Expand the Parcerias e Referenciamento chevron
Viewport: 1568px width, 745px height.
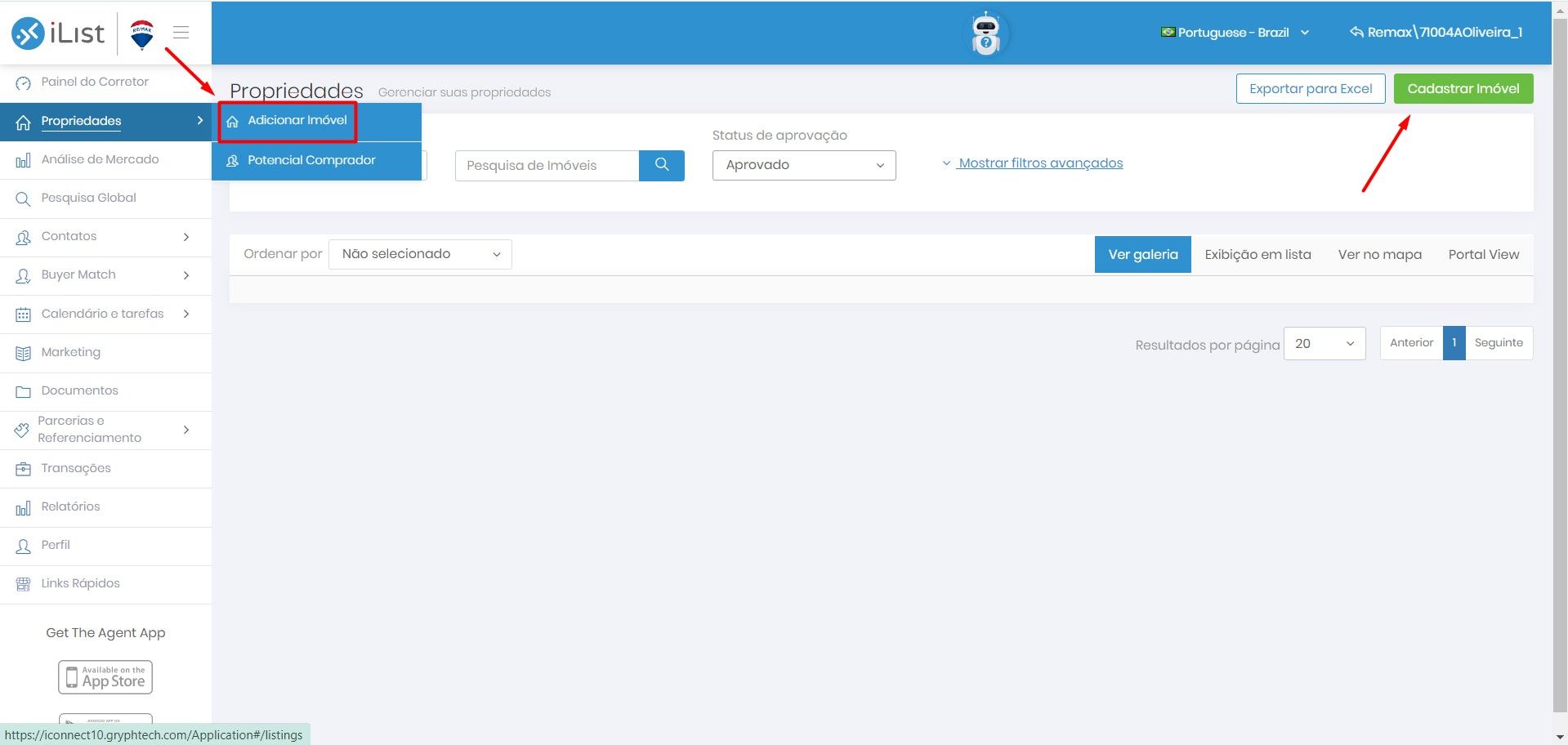tap(186, 430)
